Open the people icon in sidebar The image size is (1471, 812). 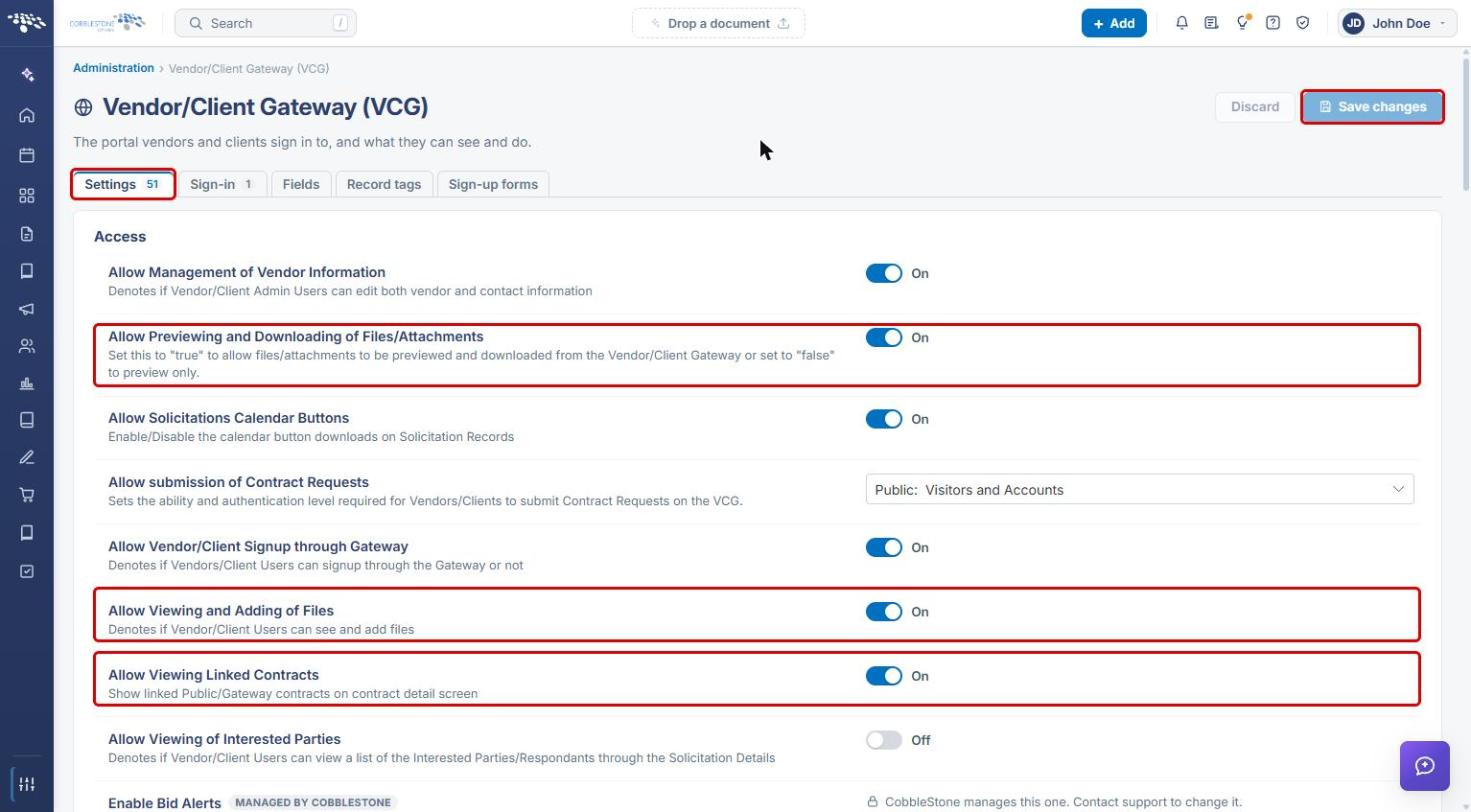[27, 347]
